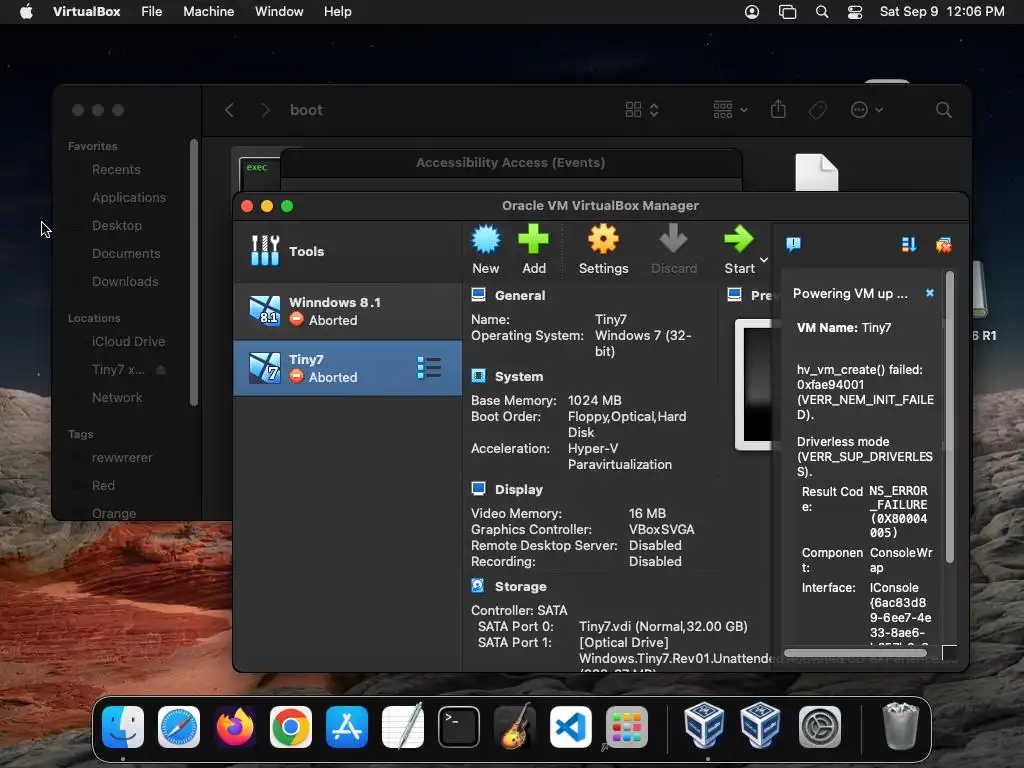Viewport: 1024px width, 768px height.
Task: Click the sort notifications icon
Action: (x=909, y=244)
